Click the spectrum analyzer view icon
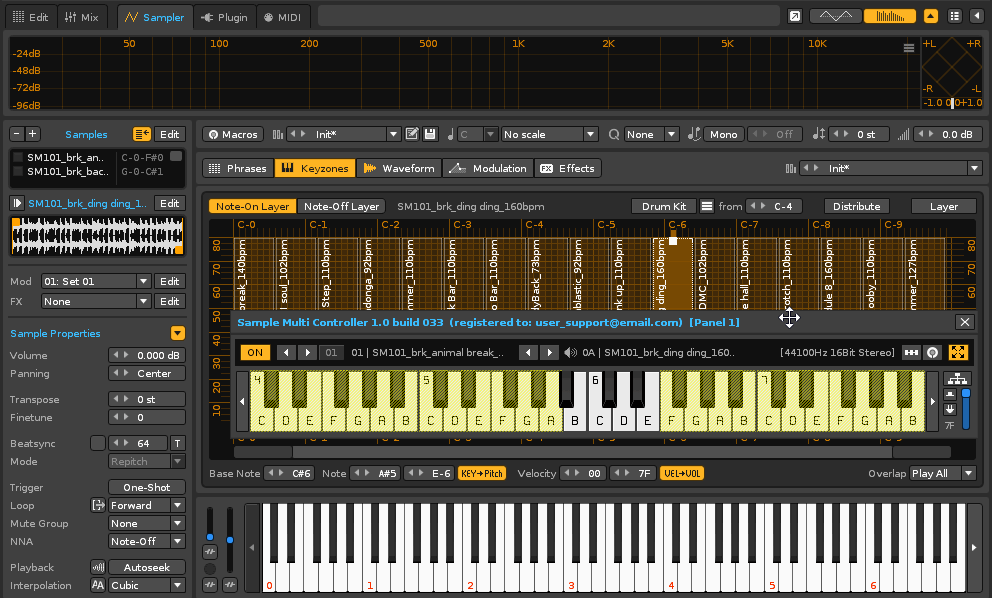This screenshot has height=598, width=992. 889,16
